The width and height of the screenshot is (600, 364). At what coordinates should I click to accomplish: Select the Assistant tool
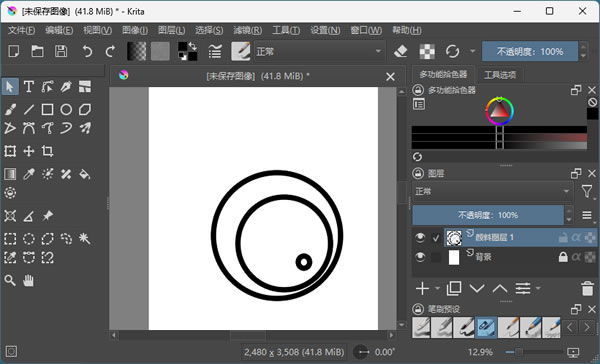tap(10, 216)
